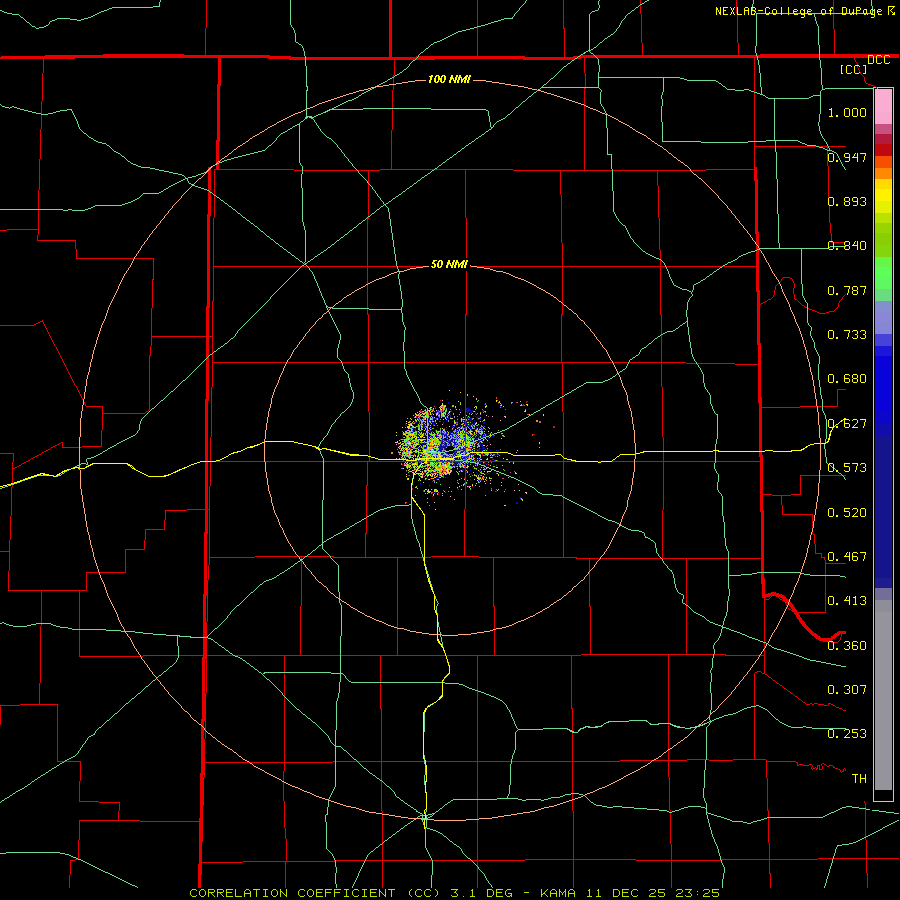Viewport: 900px width, 900px height.
Task: Pick the pink segment of the color scale
Action: [883, 107]
